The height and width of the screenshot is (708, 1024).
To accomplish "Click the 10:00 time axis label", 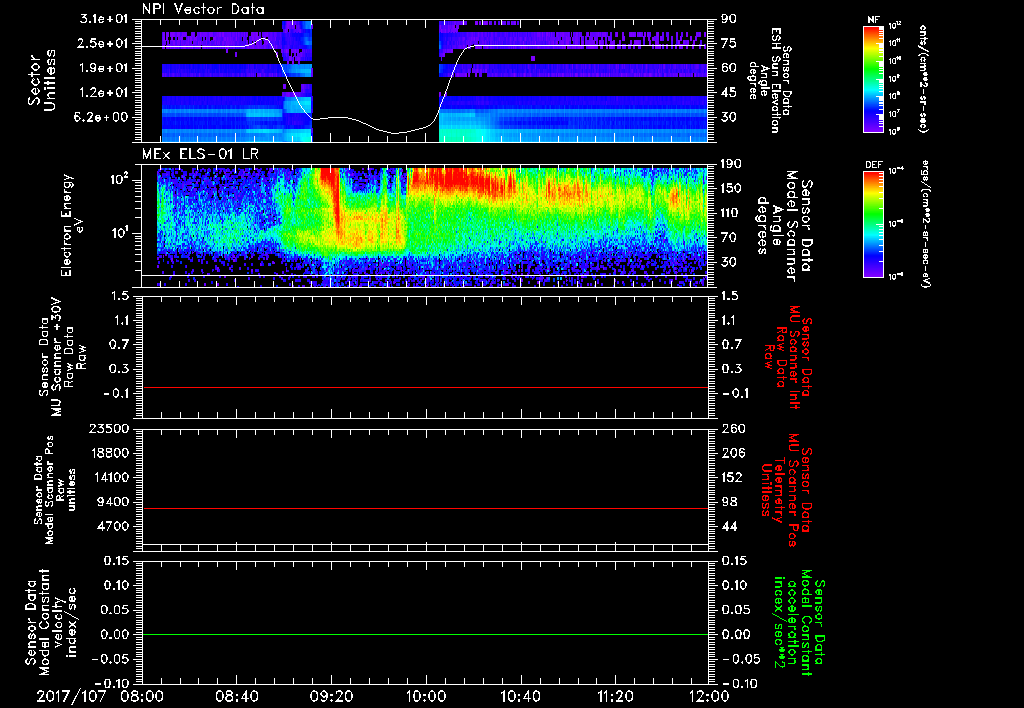I will click(x=426, y=696).
